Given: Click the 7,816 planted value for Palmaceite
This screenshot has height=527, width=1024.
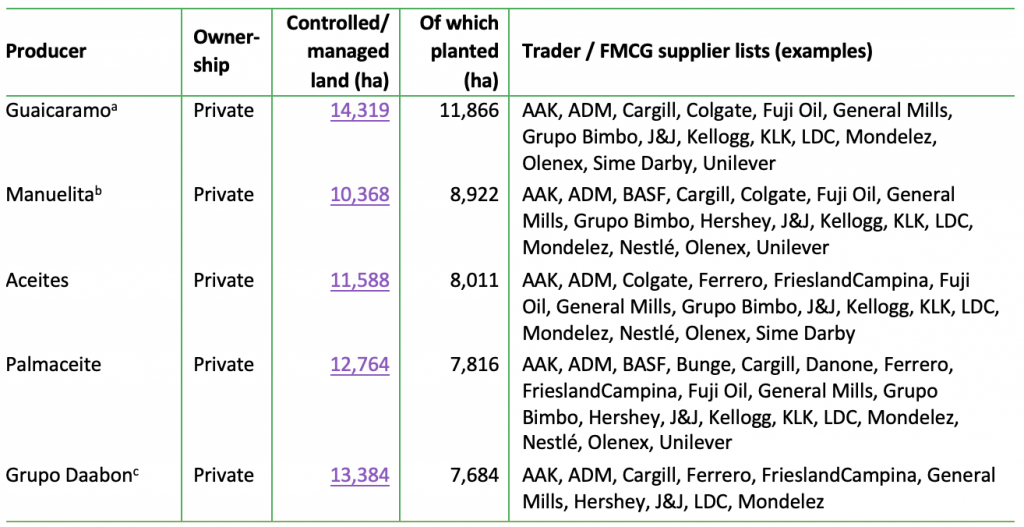Looking at the screenshot, I should [x=475, y=366].
